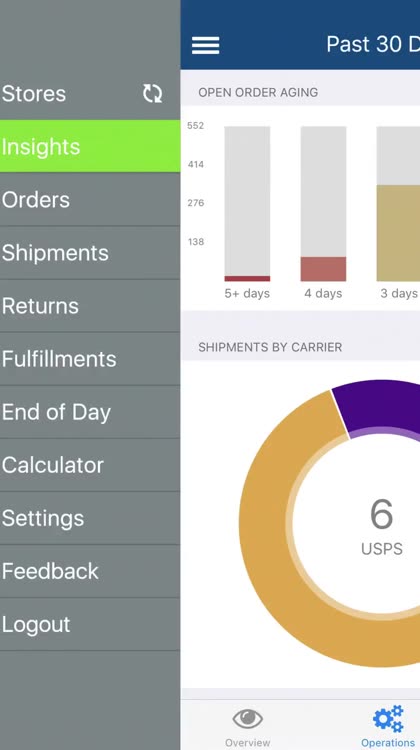Viewport: 420px width, 750px height.
Task: Navigate to Returns in the sidebar
Action: (x=90, y=306)
